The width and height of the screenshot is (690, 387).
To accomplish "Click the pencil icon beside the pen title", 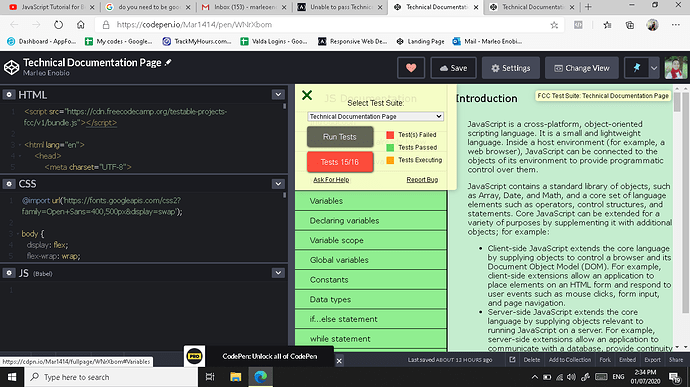I will click(168, 63).
